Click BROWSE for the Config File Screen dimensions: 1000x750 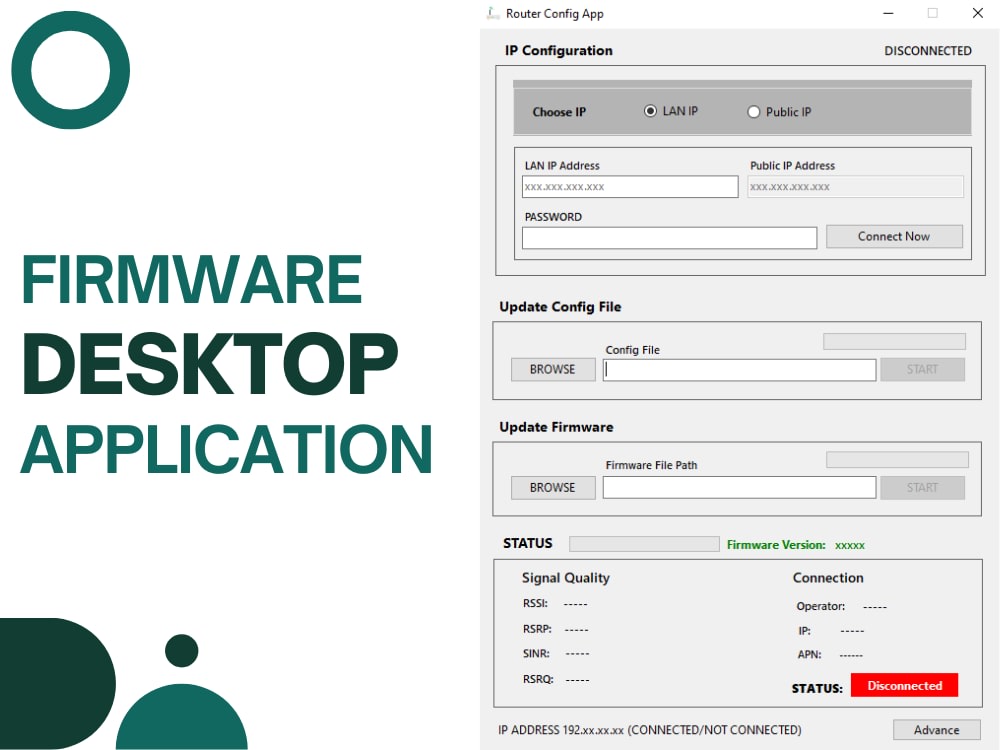[x=553, y=369]
